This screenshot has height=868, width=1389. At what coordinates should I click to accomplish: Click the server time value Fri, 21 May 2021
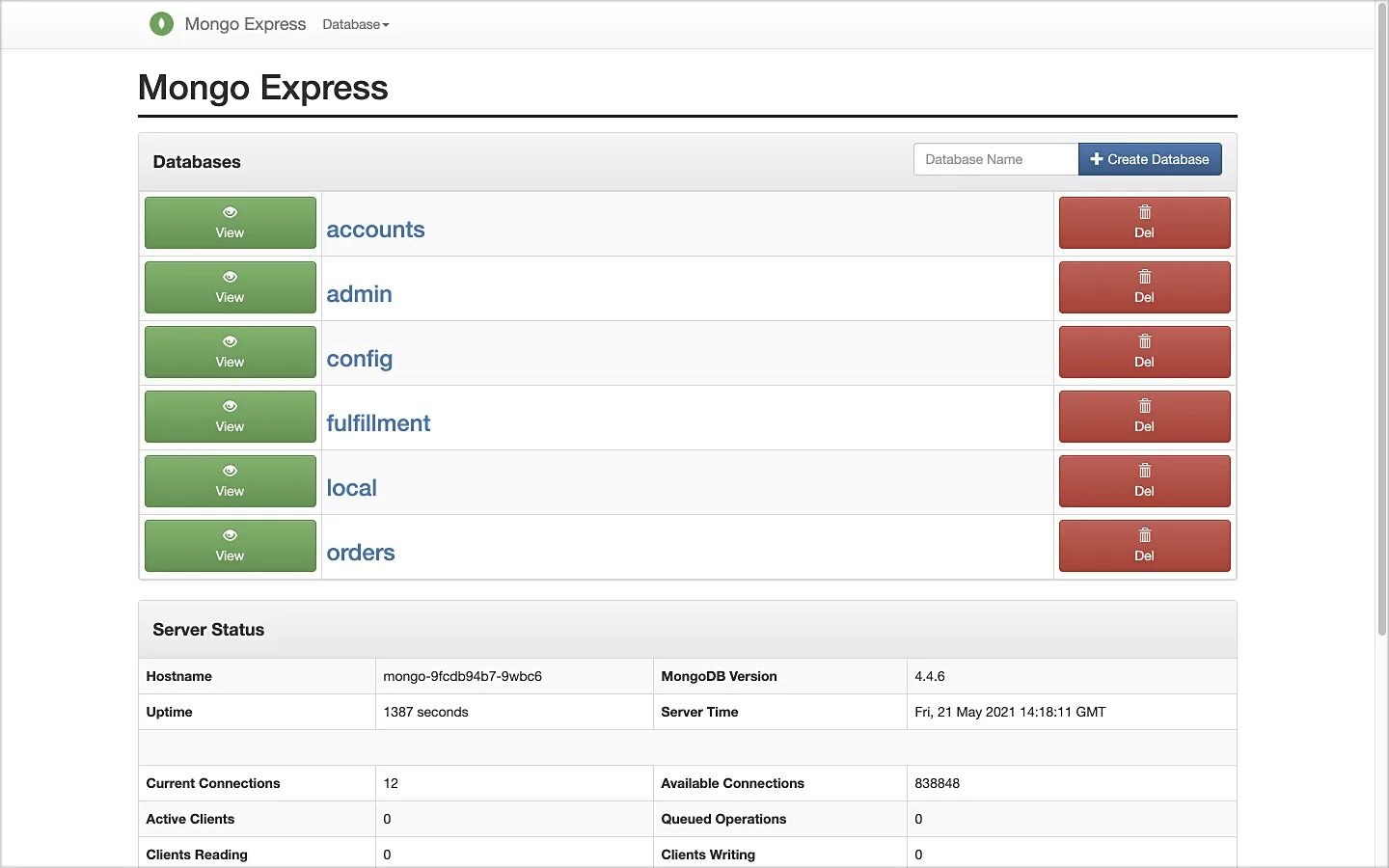click(x=1010, y=712)
